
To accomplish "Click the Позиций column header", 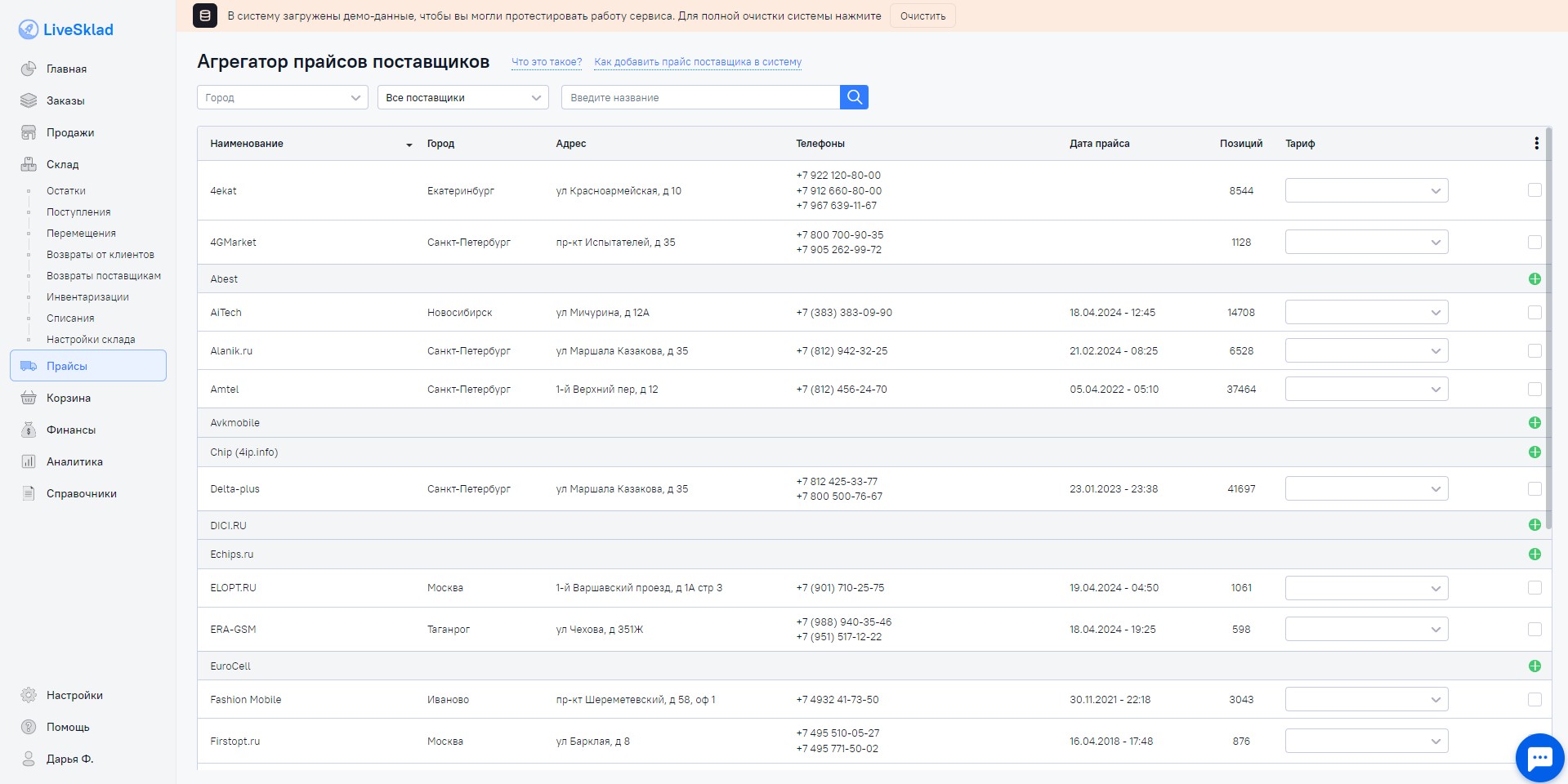I will 1240,144.
